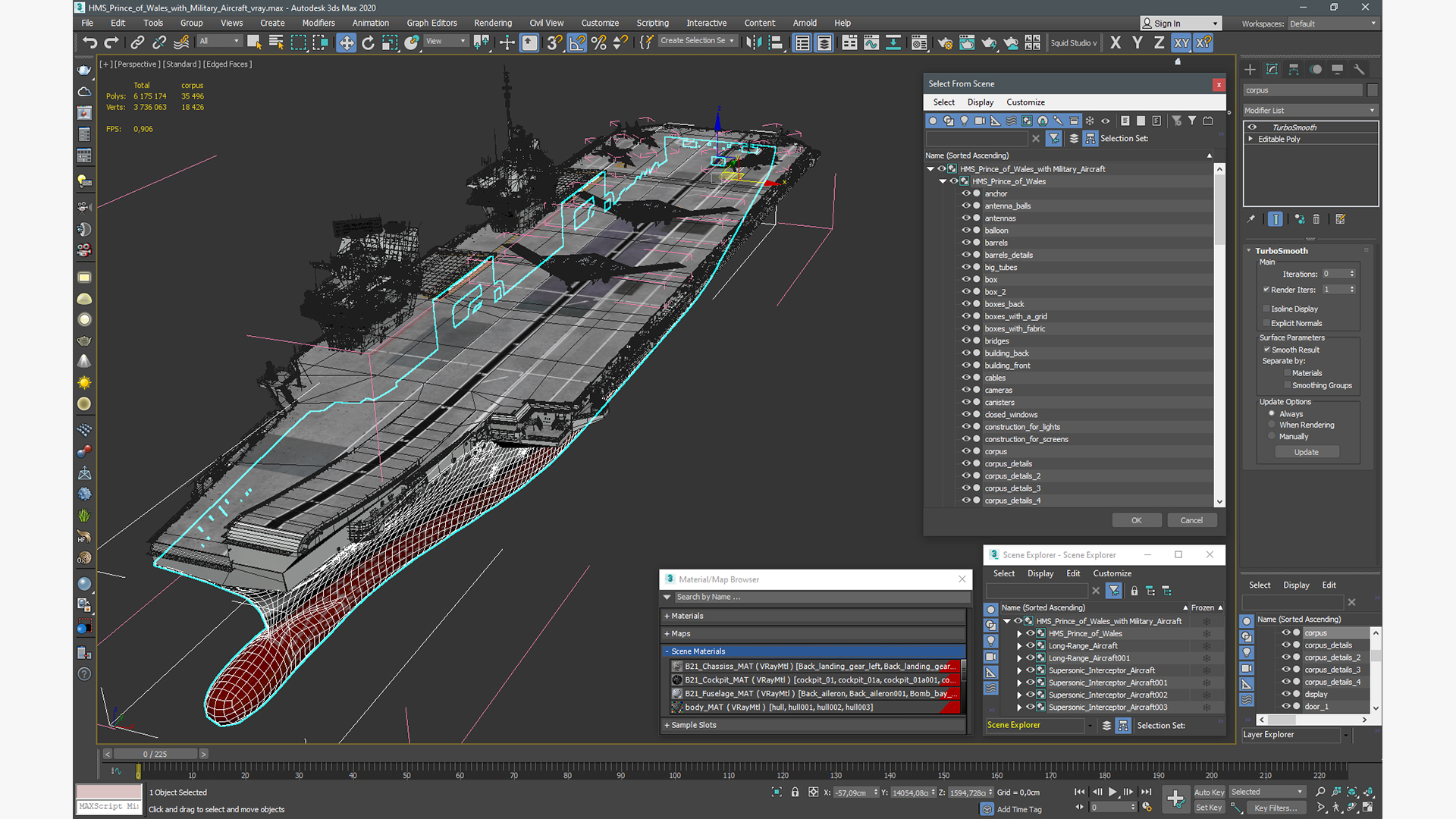This screenshot has width=1456, height=819.
Task: Click the Pin Stack icon under modifier list
Action: pos(1251,219)
